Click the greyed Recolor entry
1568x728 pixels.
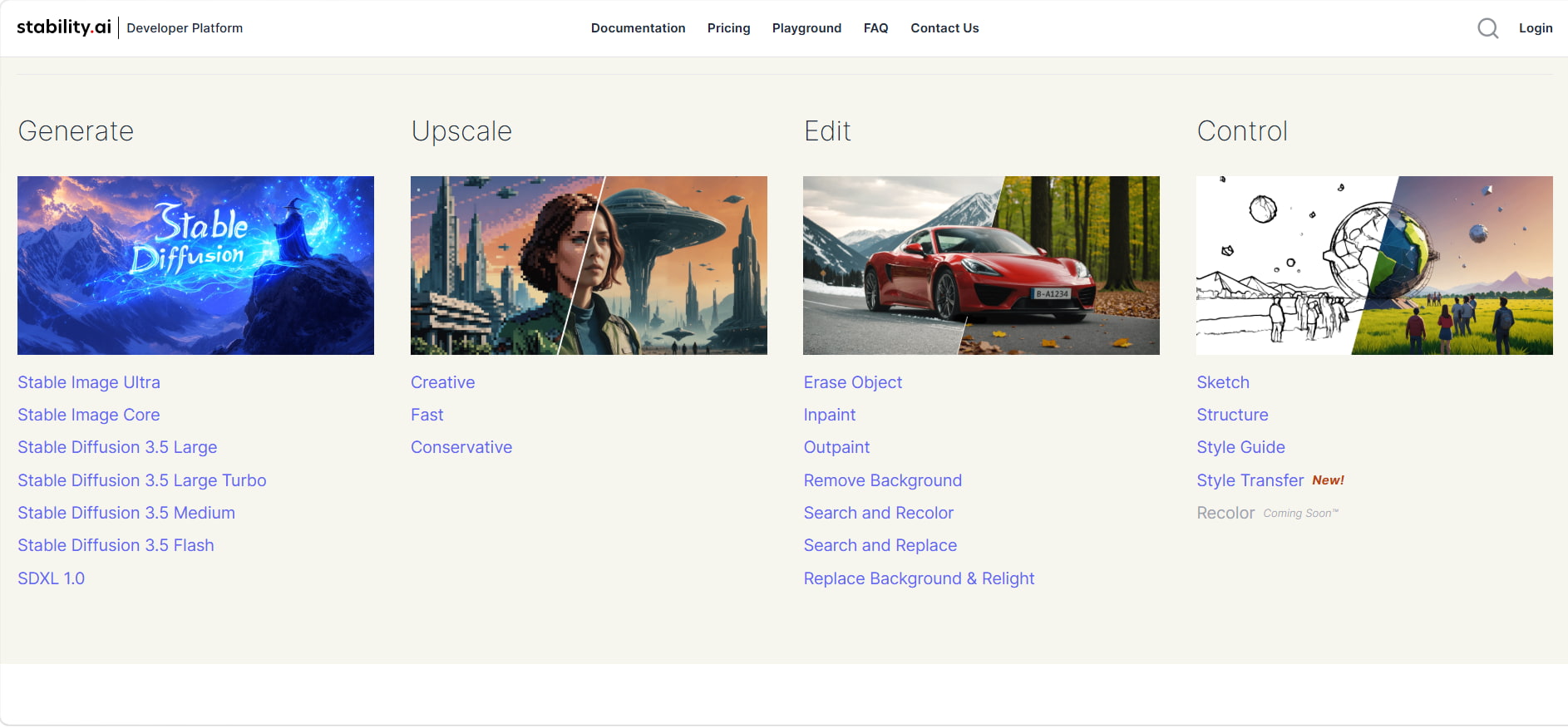(1225, 513)
